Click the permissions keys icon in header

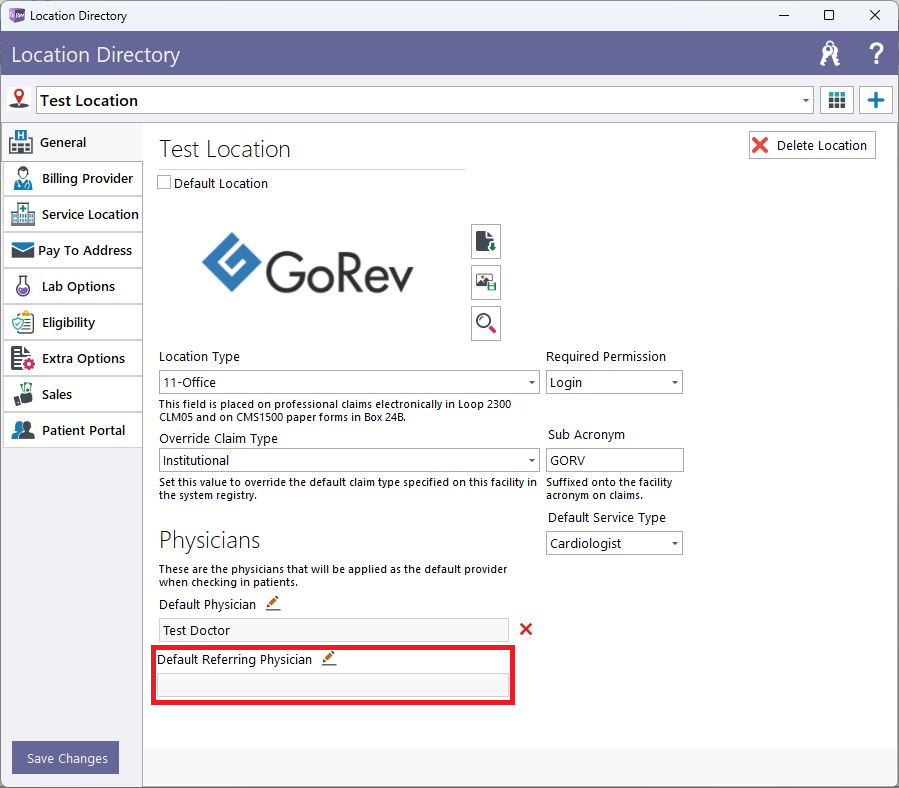coord(829,54)
